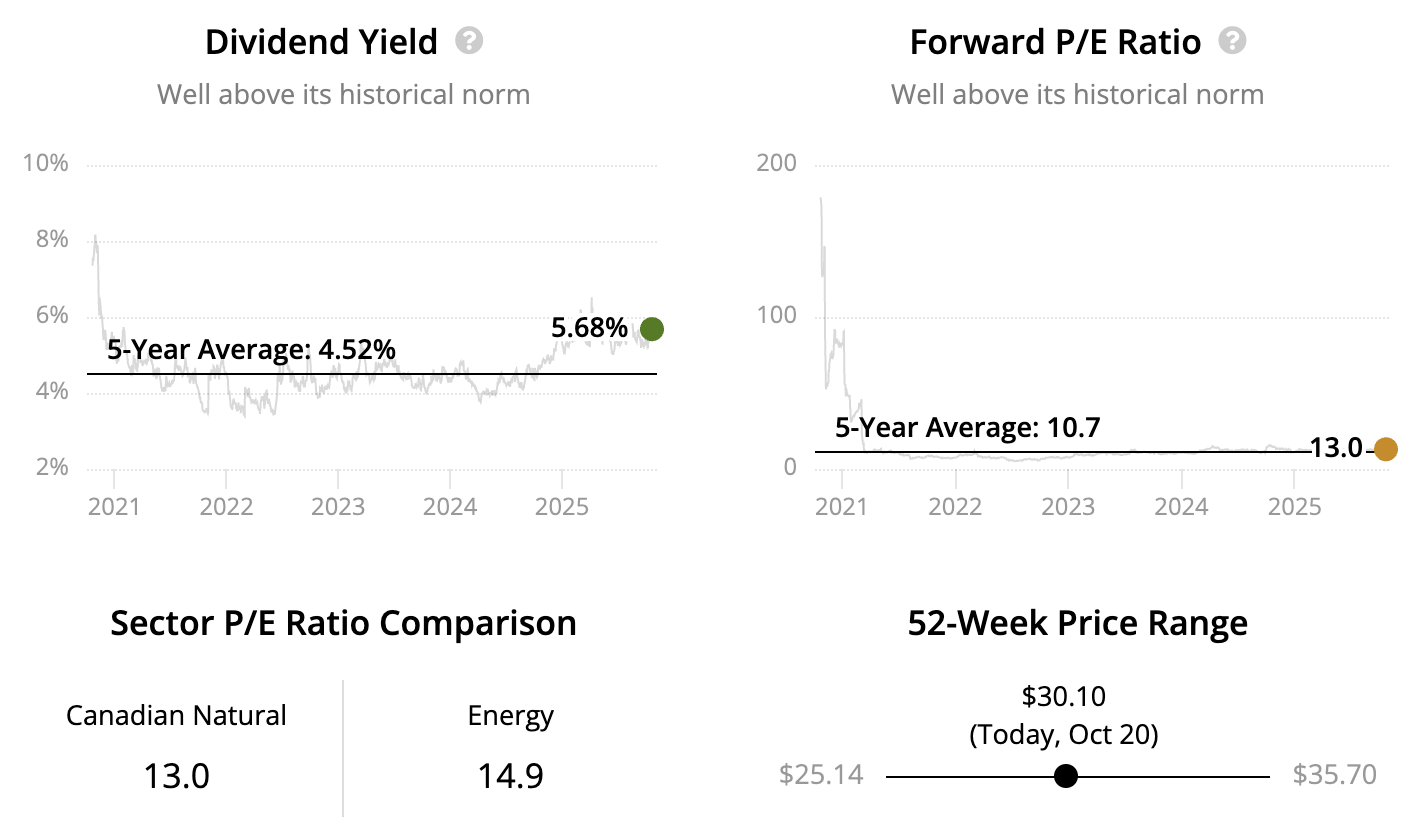Click the 52-Week Price Range heading
The image size is (1424, 834).
(1077, 623)
